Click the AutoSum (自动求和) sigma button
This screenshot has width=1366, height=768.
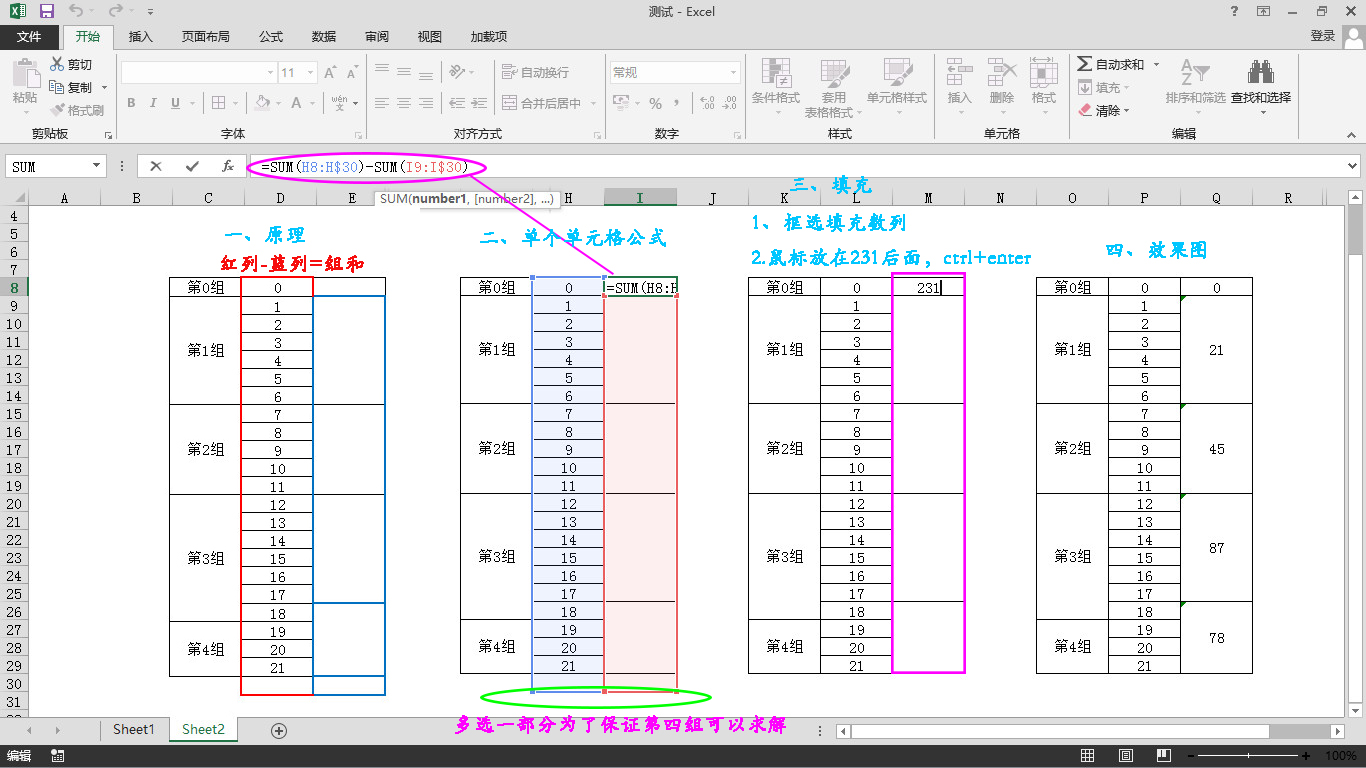[x=1111, y=65]
